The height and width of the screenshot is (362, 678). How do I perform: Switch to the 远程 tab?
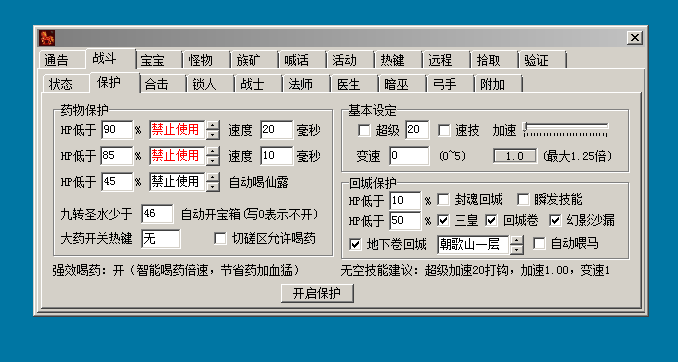(x=446, y=60)
